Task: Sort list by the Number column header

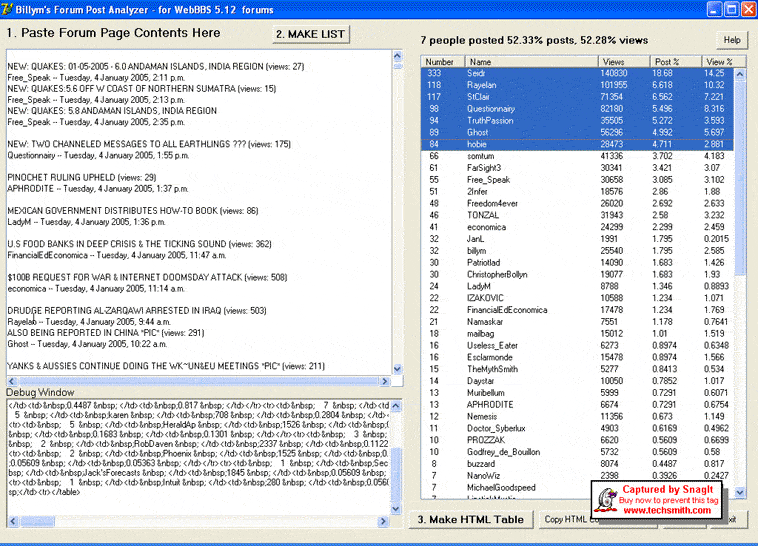Action: 442,62
